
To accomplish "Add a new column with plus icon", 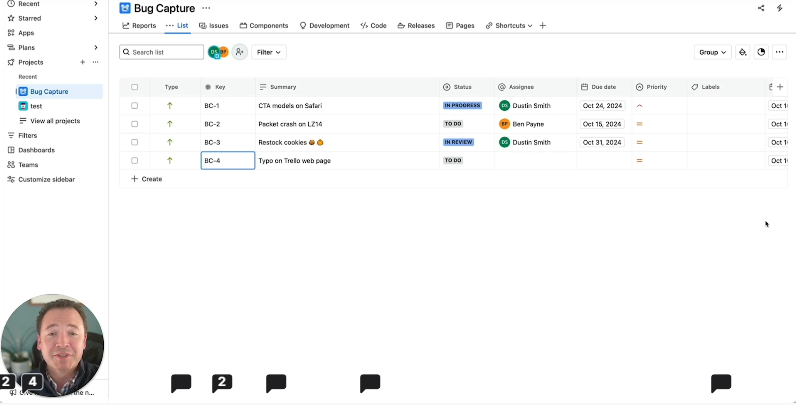I will [x=780, y=87].
